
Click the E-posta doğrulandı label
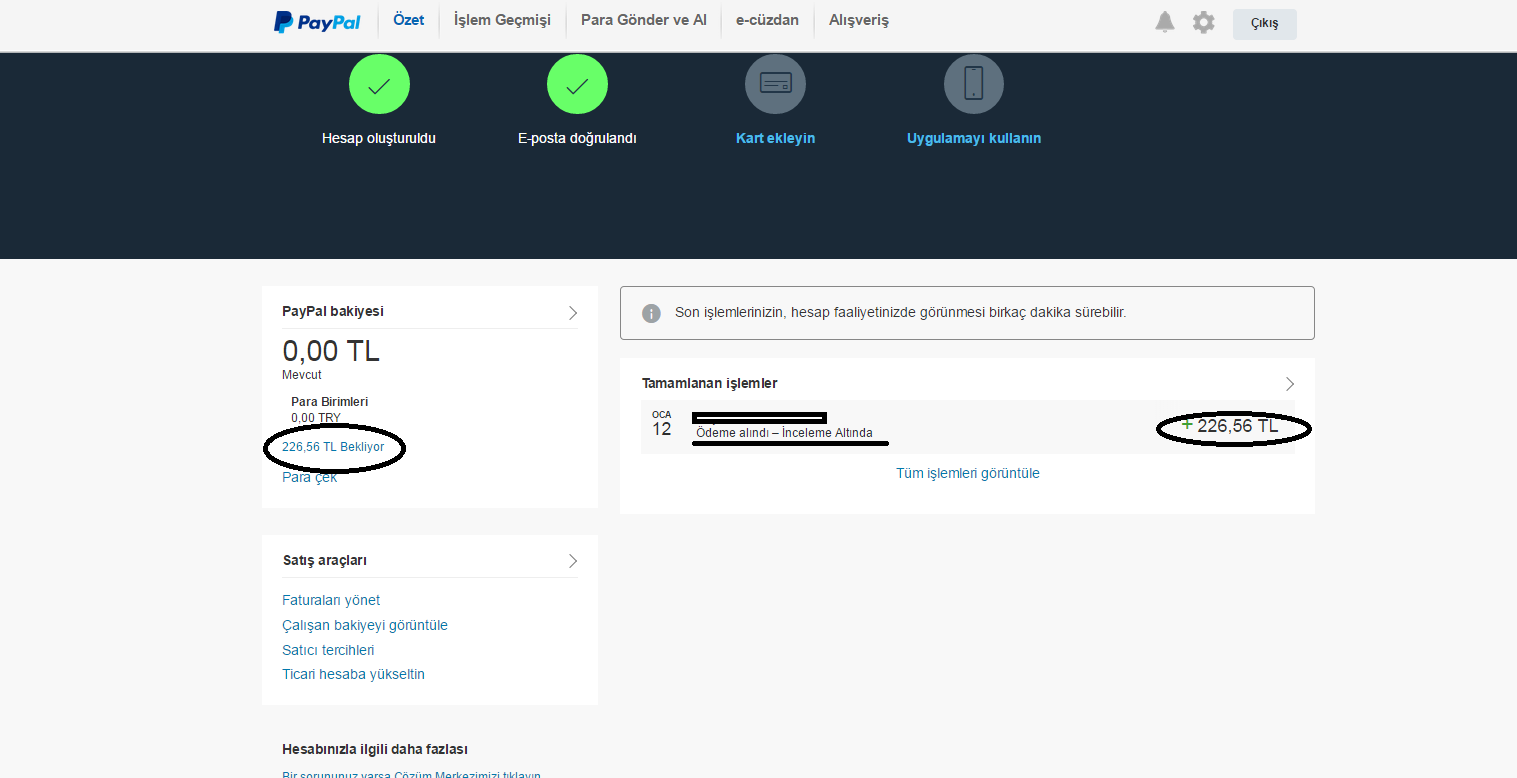pyautogui.click(x=577, y=139)
